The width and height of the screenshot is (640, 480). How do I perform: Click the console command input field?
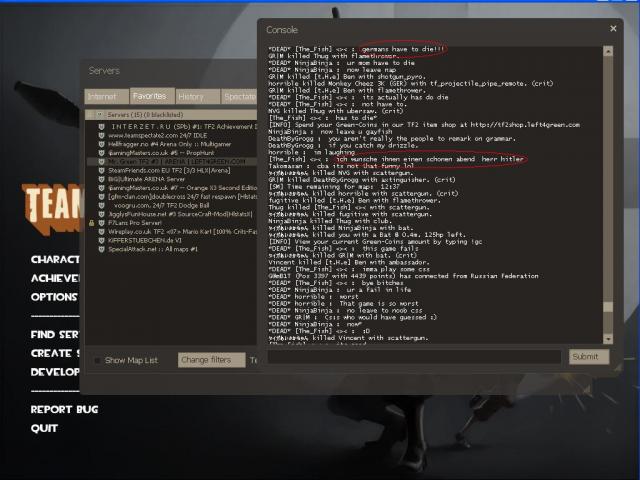click(x=414, y=357)
